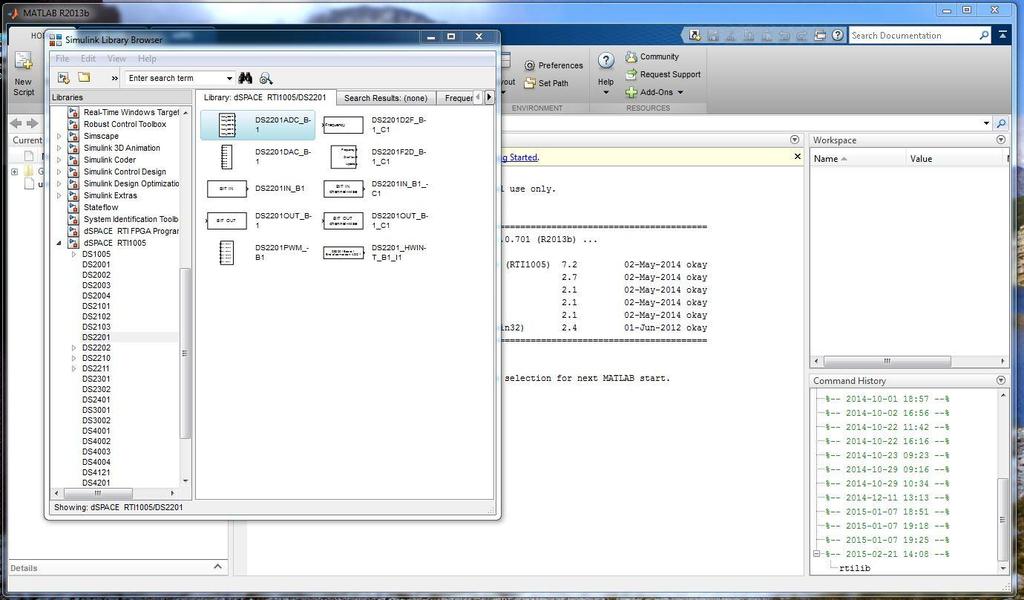Switch to the Search Results tab
1024x600 pixels.
[386, 98]
